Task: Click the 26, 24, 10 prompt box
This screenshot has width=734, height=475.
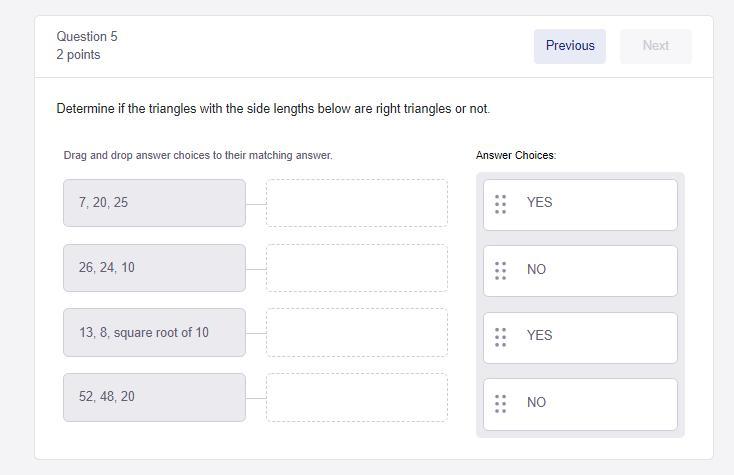Action: point(154,268)
